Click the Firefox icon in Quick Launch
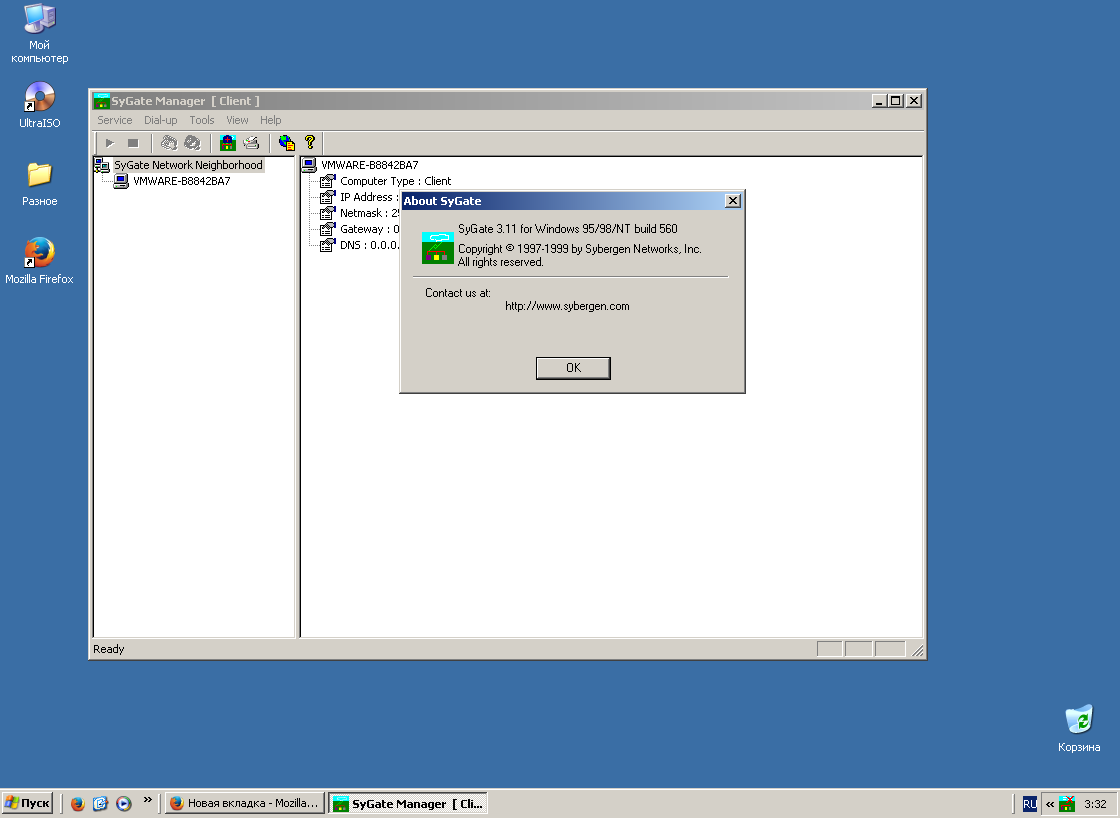Viewport: 1120px width, 818px height. point(78,803)
